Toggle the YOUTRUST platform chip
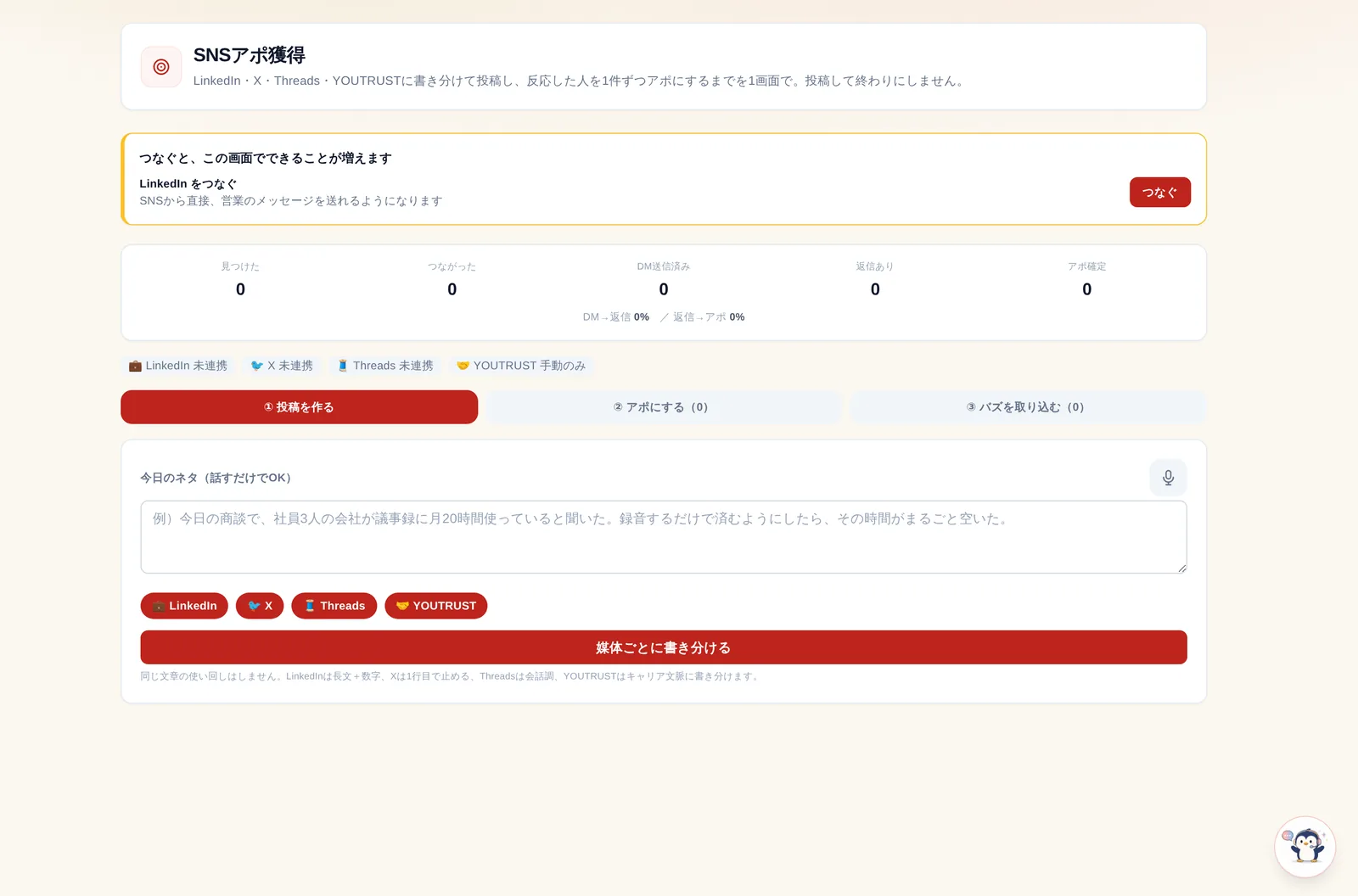 (436, 606)
